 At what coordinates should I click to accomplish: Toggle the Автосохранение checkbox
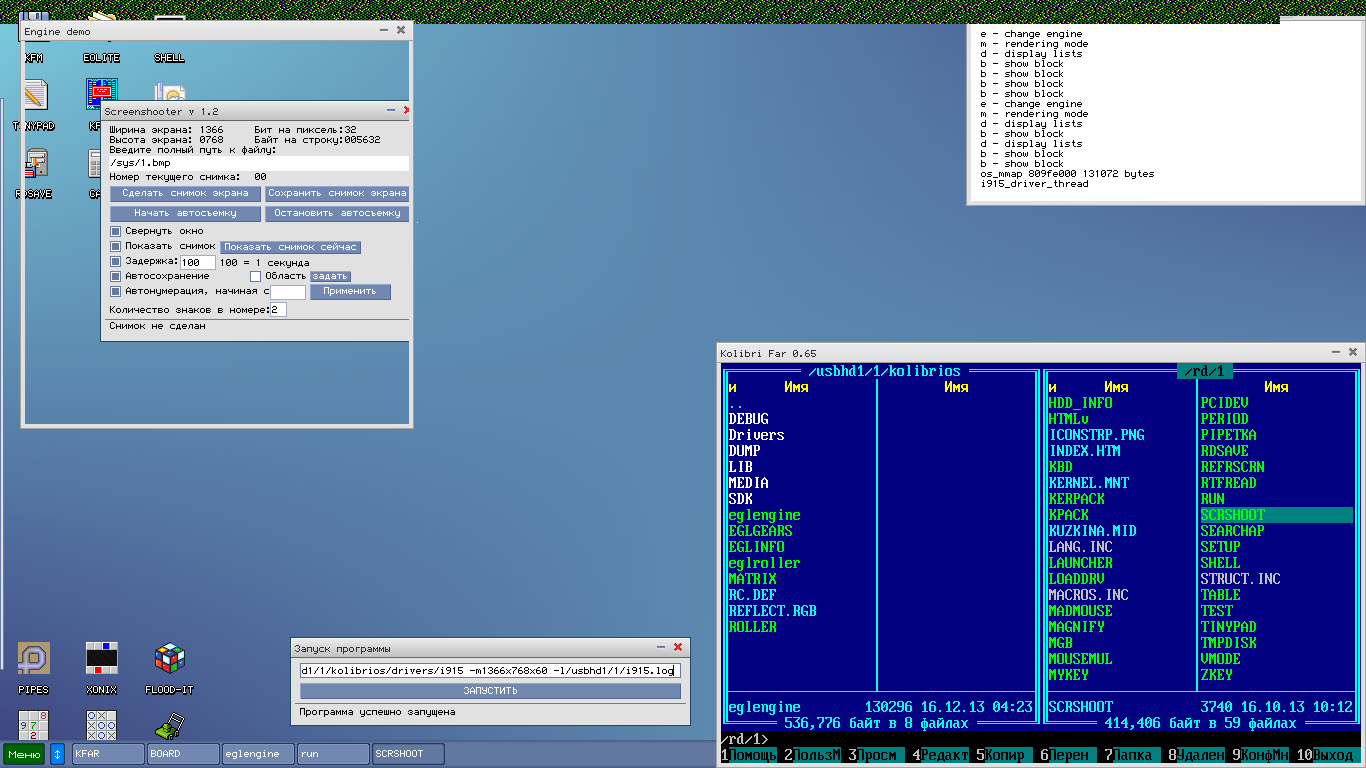pyautogui.click(x=115, y=276)
